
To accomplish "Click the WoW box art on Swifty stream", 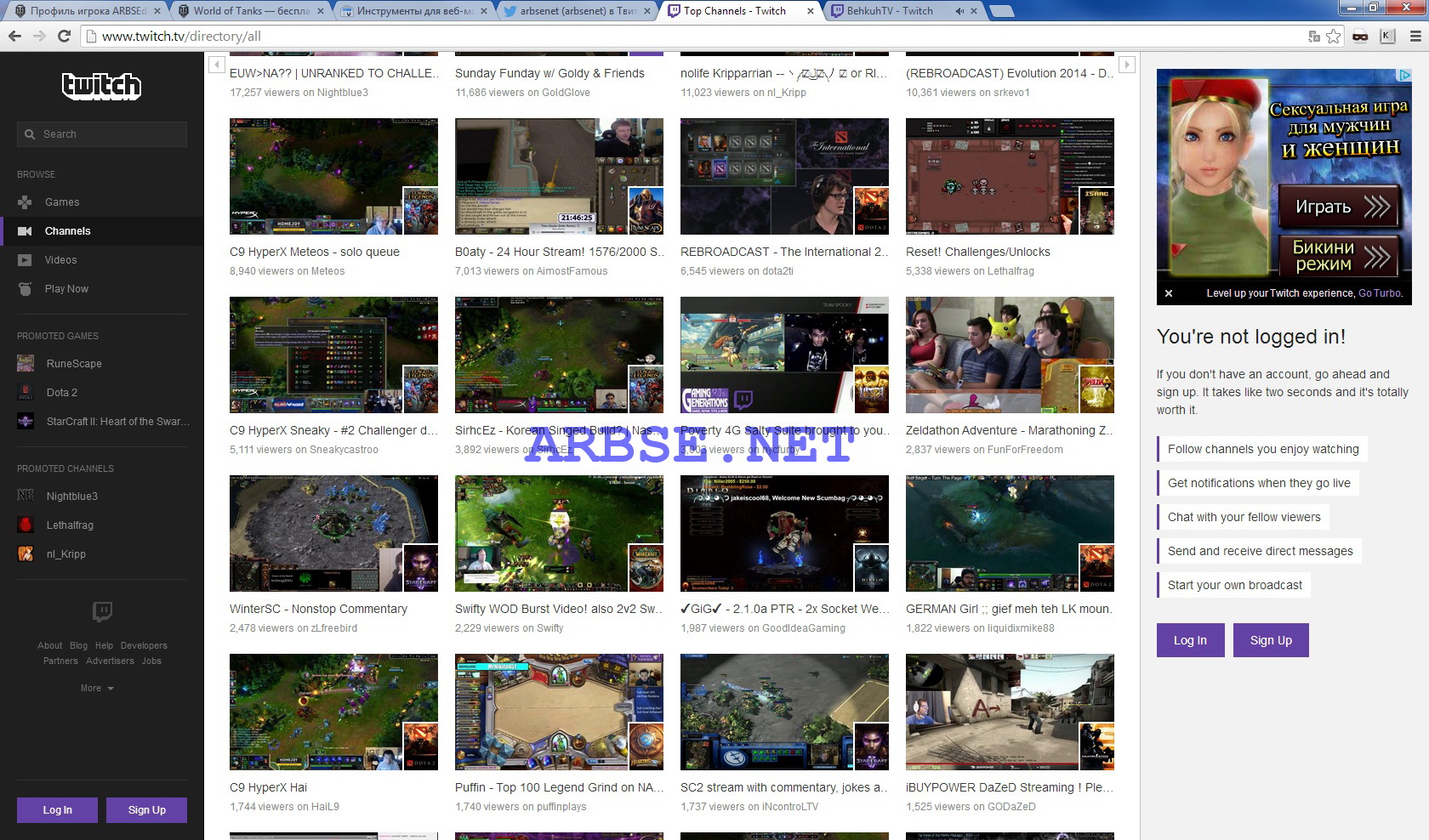I will (646, 568).
